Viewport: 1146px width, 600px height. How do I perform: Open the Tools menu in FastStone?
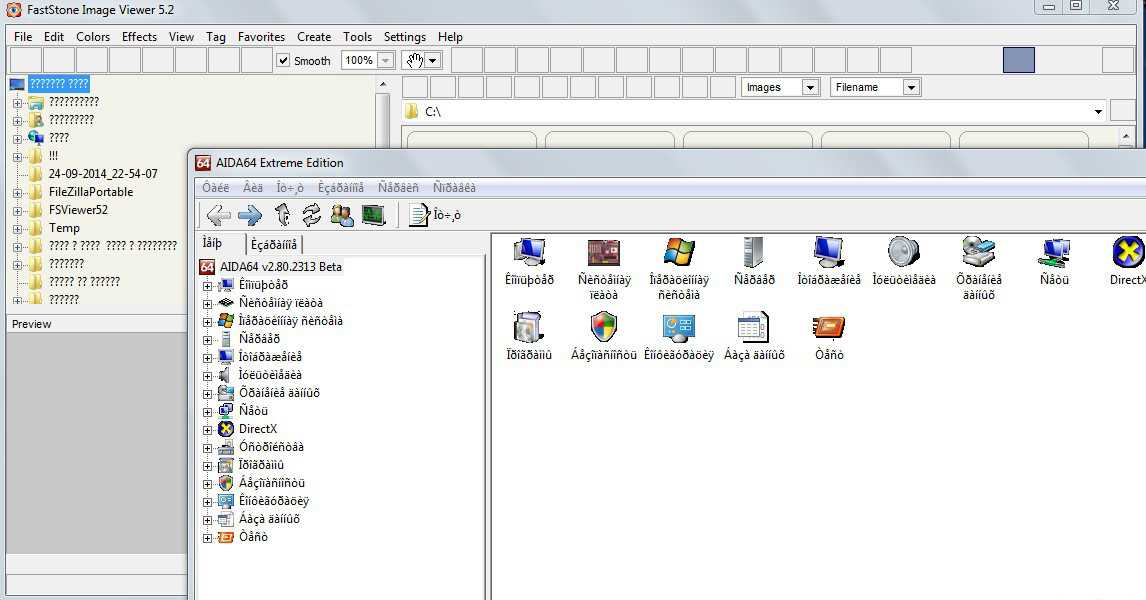point(357,37)
